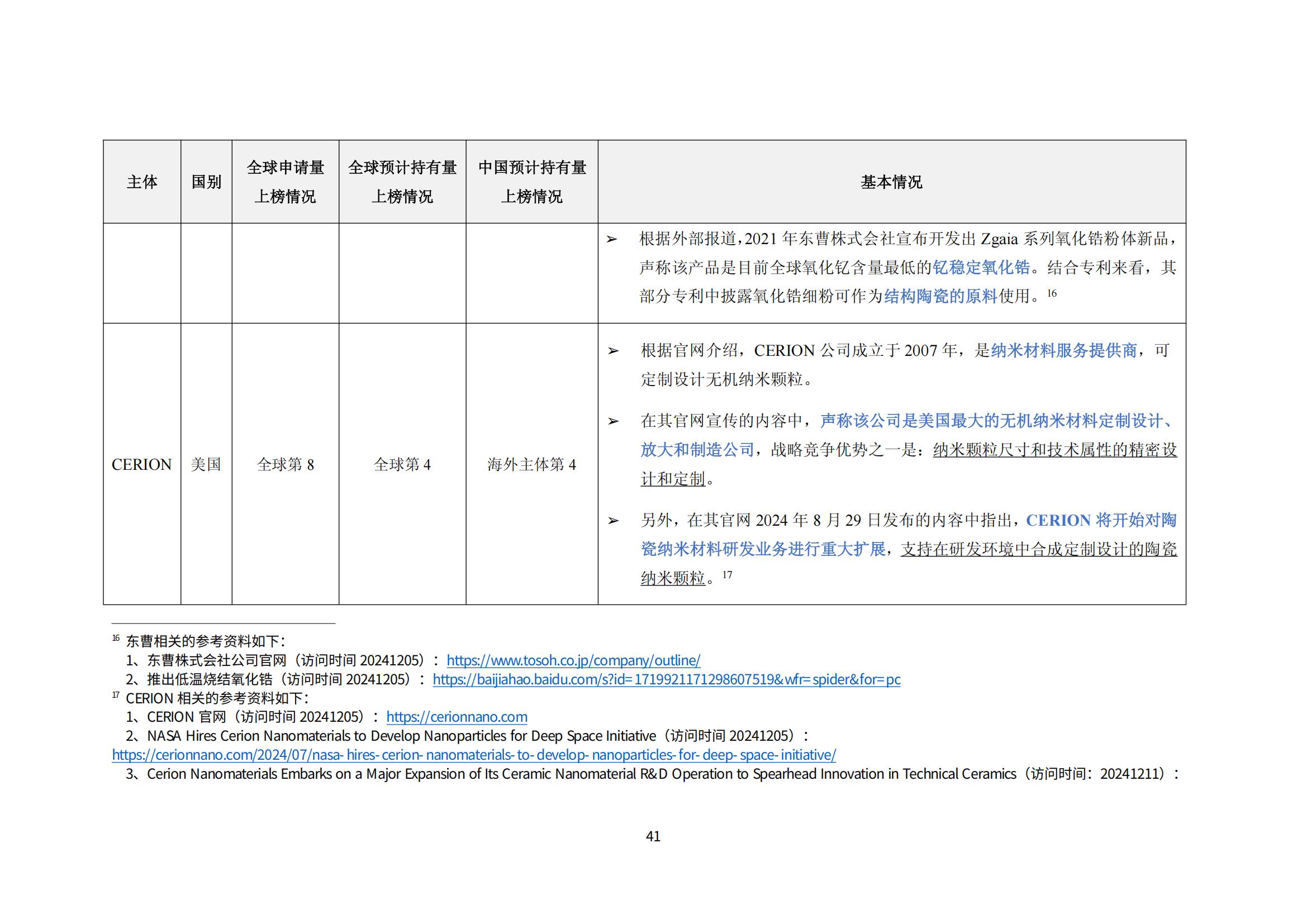Open the https://cerionnano.com link
This screenshot has width=1307, height=924.
pyautogui.click(x=457, y=717)
